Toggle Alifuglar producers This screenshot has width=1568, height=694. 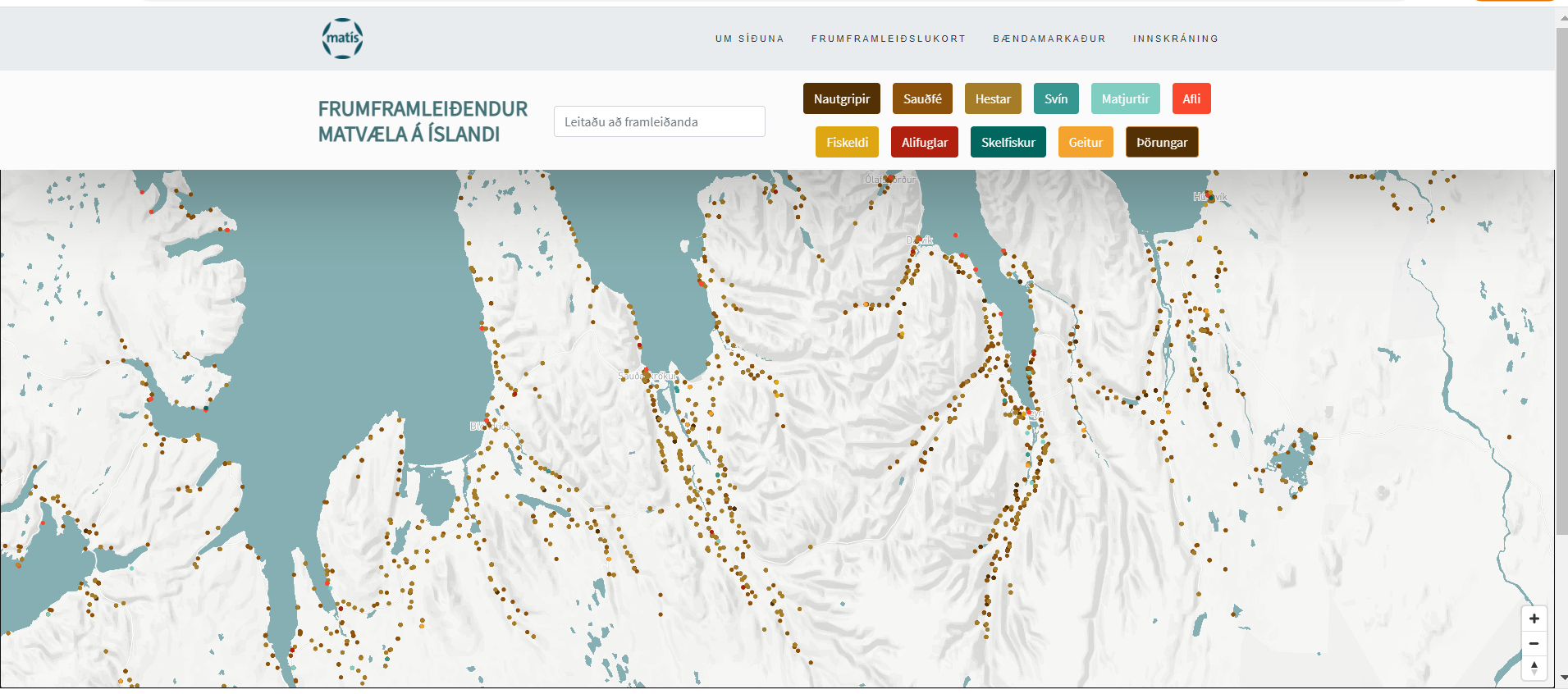tap(924, 142)
